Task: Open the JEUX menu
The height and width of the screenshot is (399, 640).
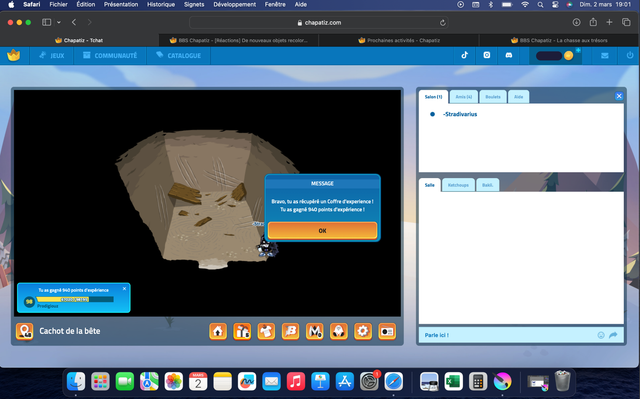Action: [x=52, y=55]
